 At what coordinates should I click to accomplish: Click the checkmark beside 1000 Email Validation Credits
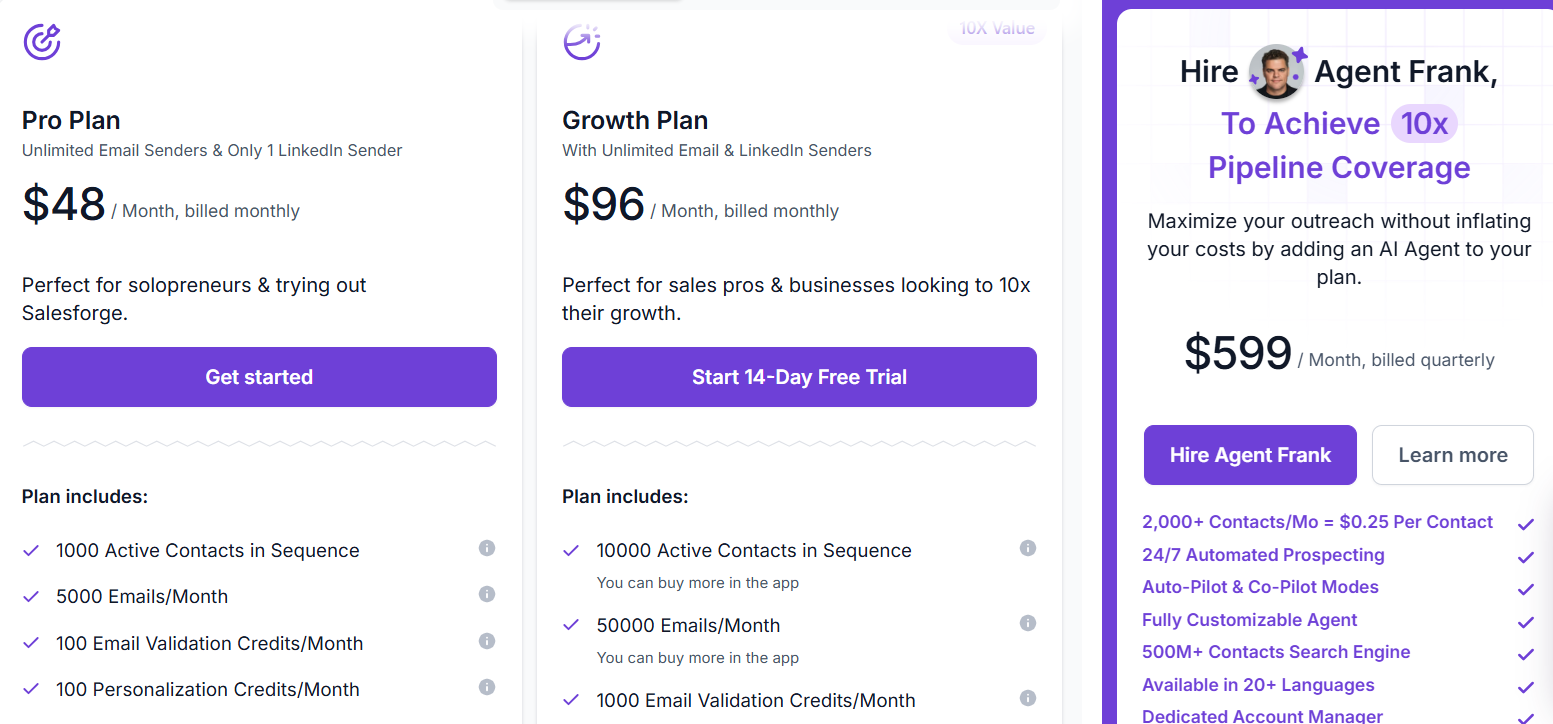click(x=572, y=700)
